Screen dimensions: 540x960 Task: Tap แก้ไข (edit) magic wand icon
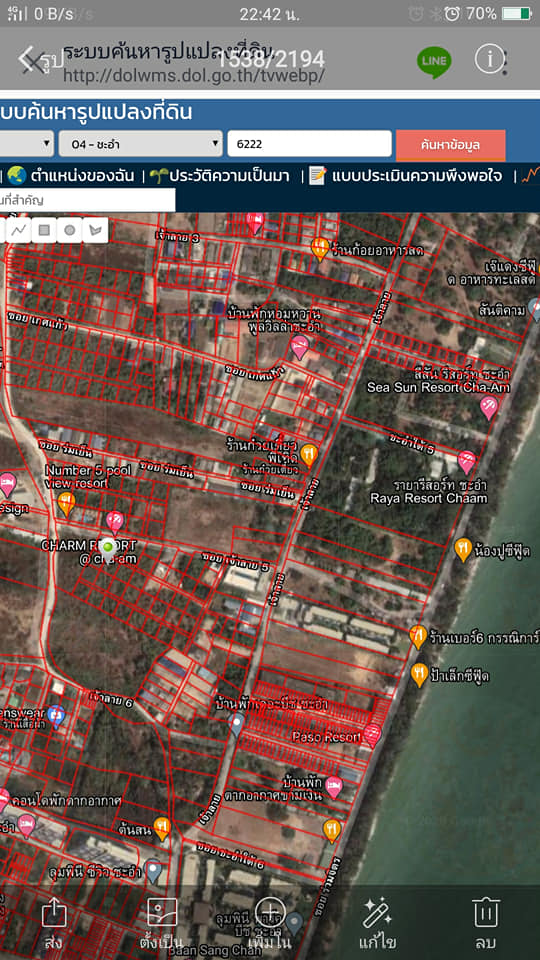(378, 913)
